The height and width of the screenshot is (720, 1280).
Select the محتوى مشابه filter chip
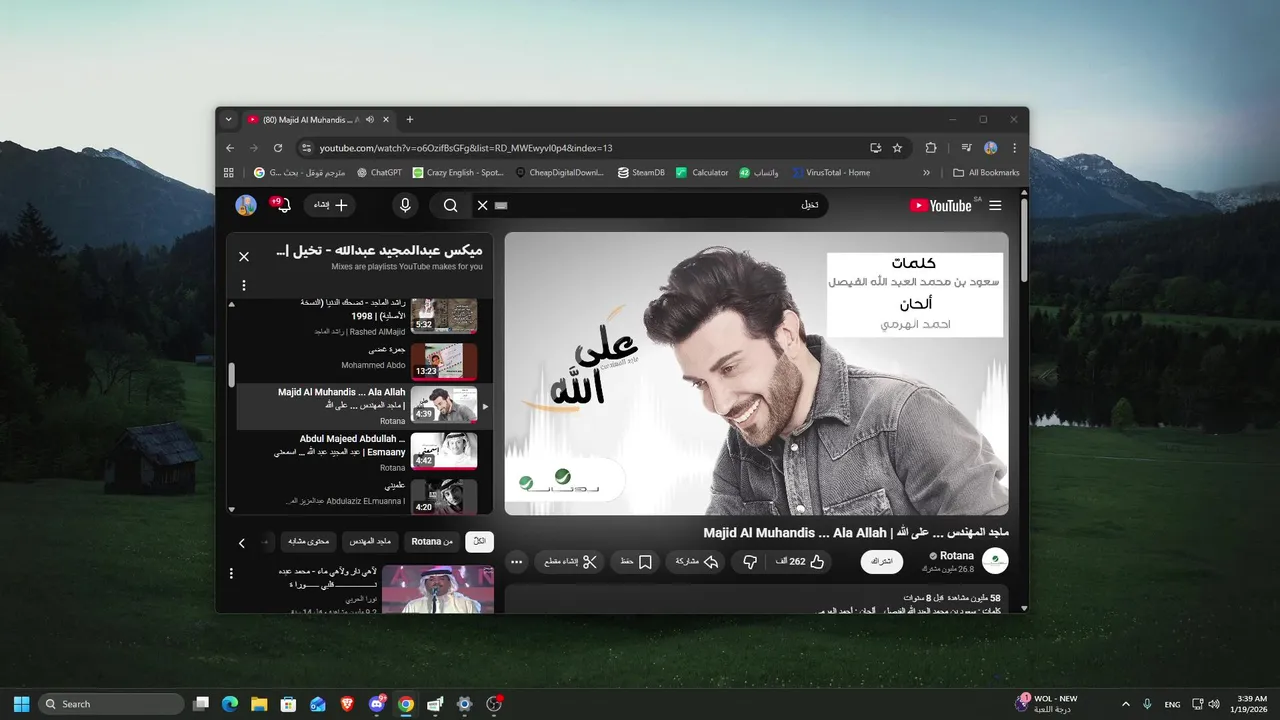click(308, 542)
